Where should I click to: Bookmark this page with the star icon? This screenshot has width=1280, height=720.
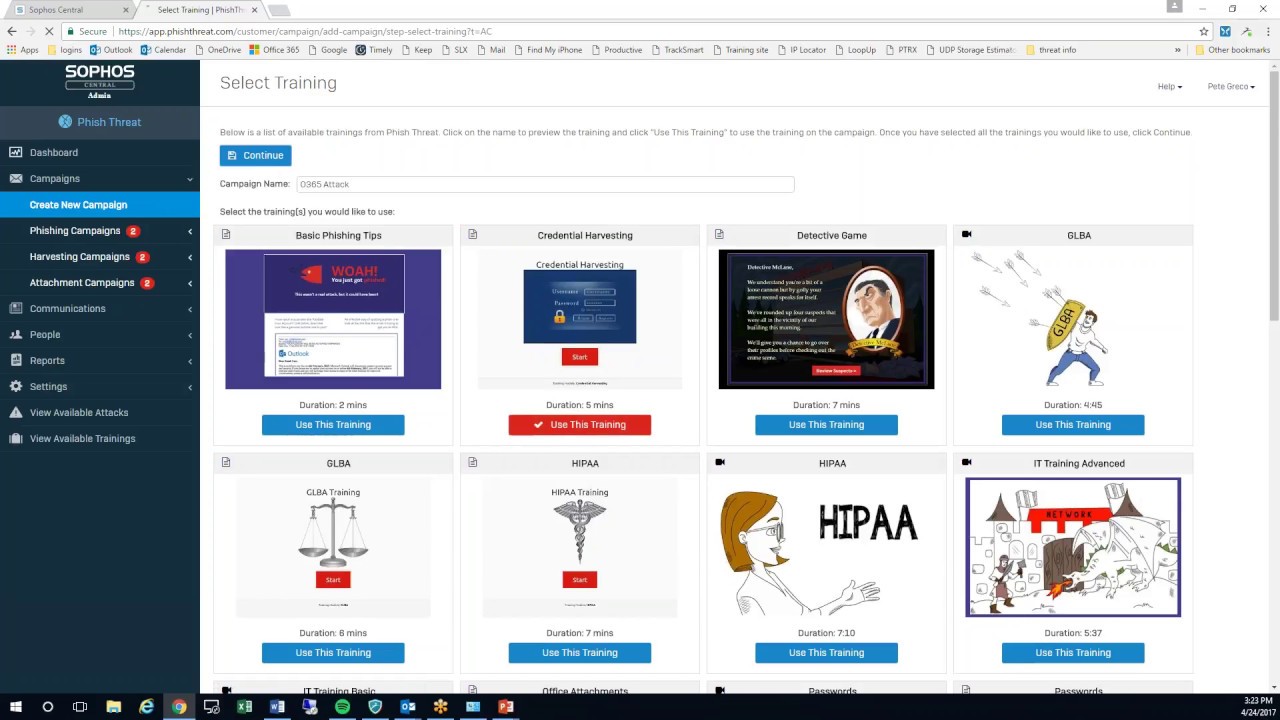pos(1204,31)
